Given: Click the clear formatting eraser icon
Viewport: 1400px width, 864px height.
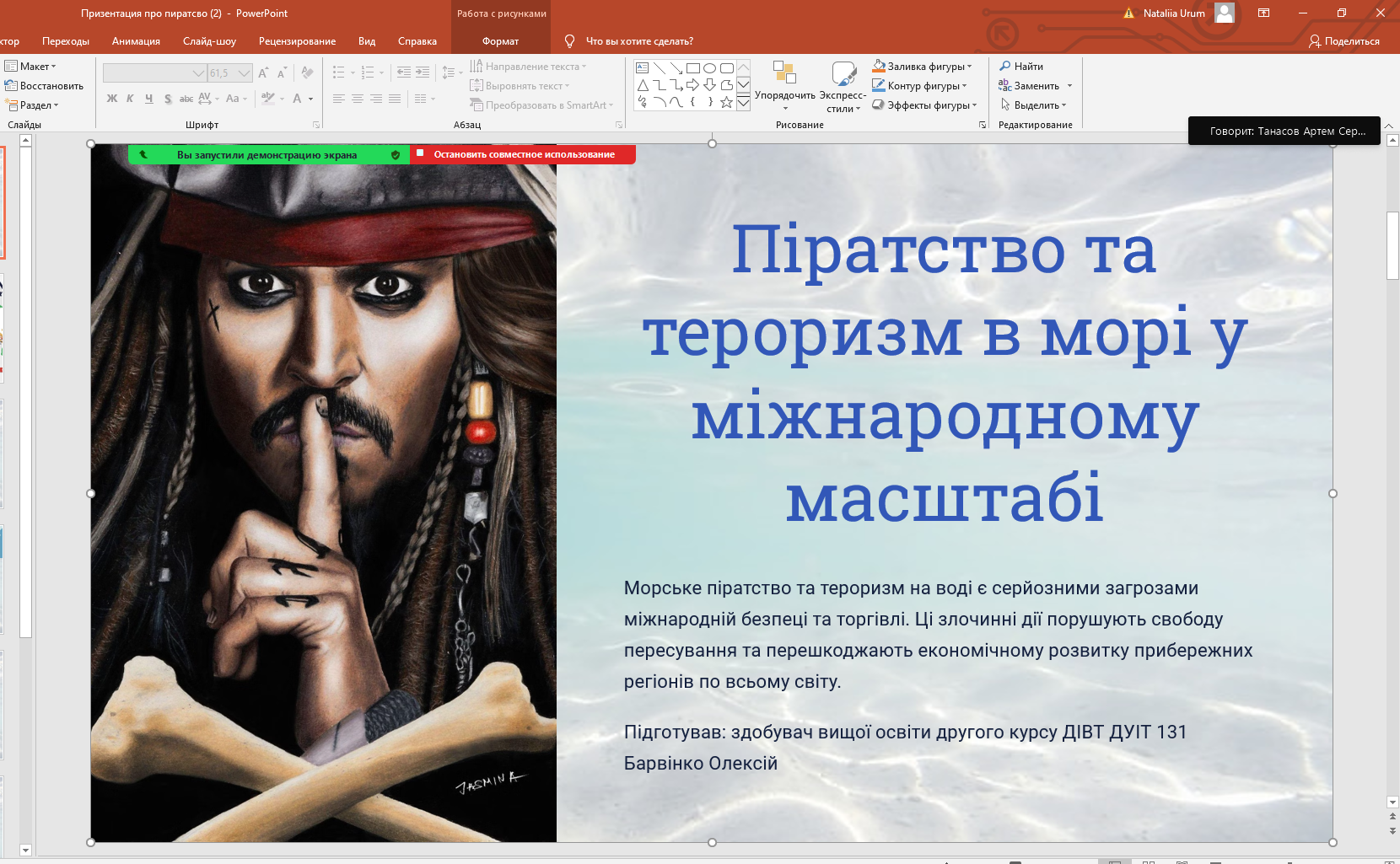Looking at the screenshot, I should tap(307, 73).
